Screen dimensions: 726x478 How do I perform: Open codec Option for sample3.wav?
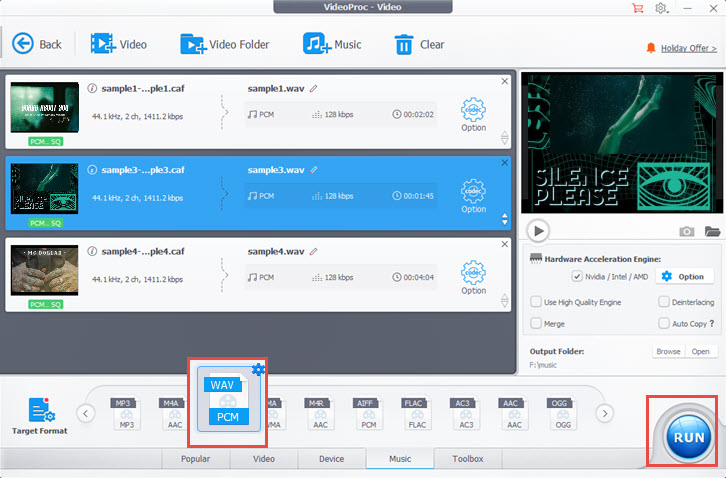[x=473, y=196]
